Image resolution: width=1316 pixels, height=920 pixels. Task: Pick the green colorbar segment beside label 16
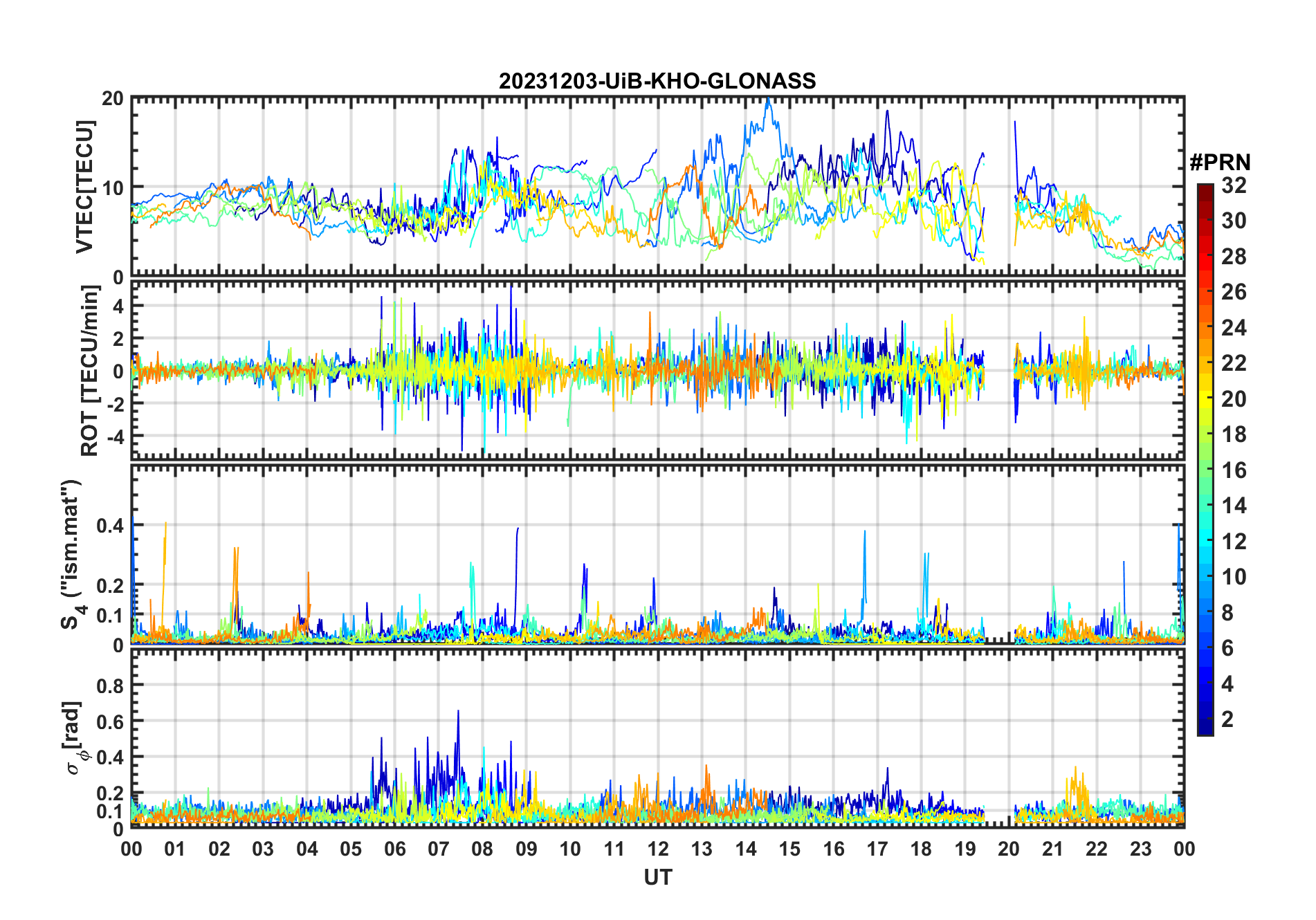click(1205, 470)
